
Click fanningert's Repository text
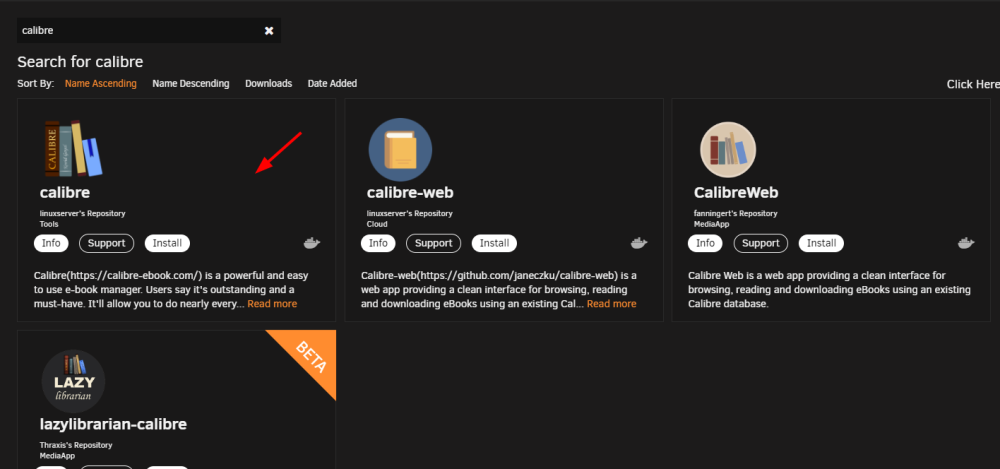click(735, 214)
